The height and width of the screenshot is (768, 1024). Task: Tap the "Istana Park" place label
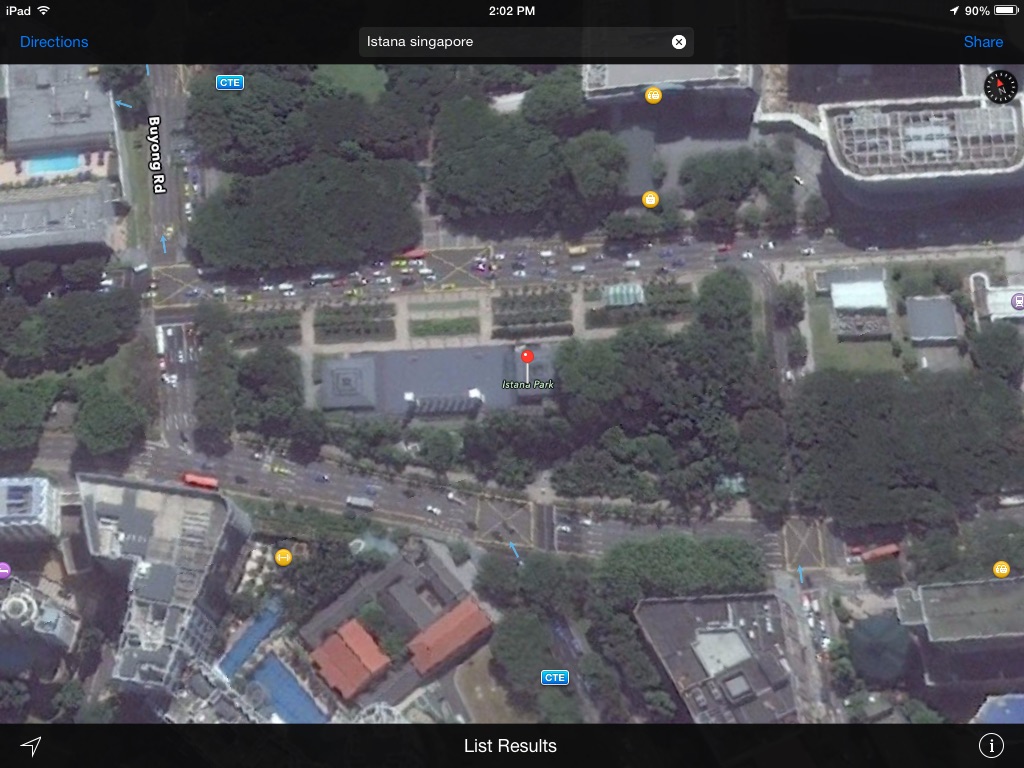[x=528, y=385]
